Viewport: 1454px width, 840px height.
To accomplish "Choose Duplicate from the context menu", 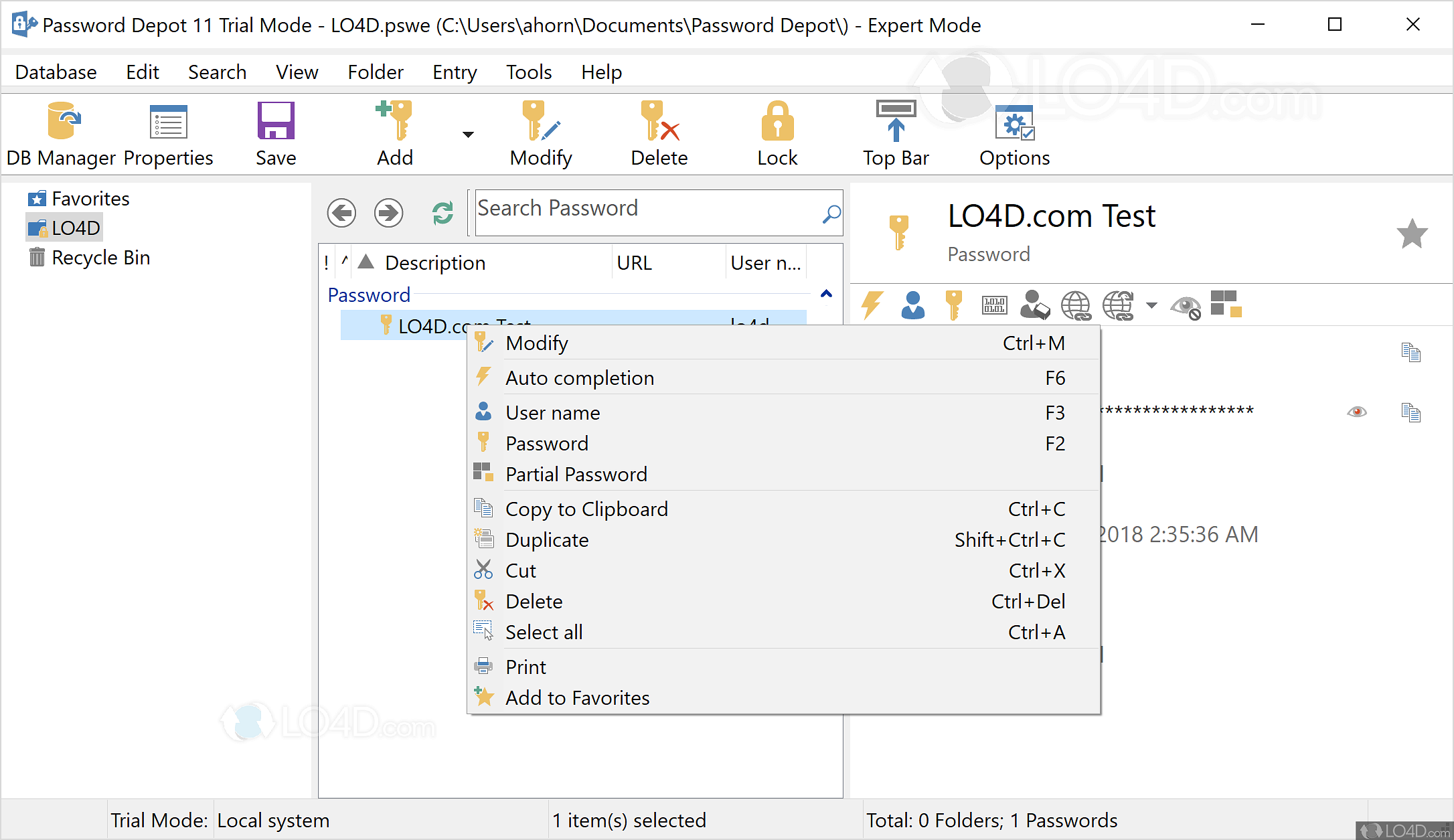I will (x=547, y=539).
